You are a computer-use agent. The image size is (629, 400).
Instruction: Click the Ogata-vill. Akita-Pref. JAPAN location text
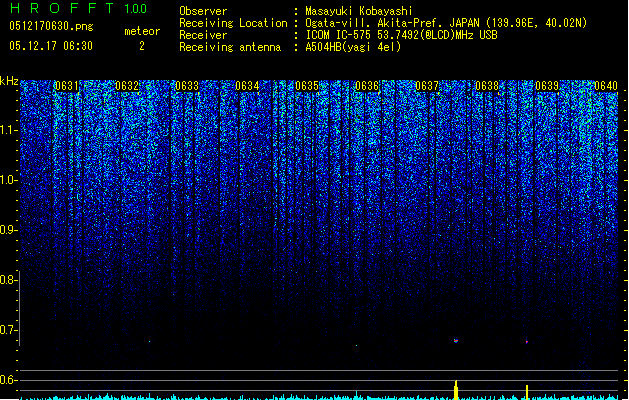coord(446,23)
